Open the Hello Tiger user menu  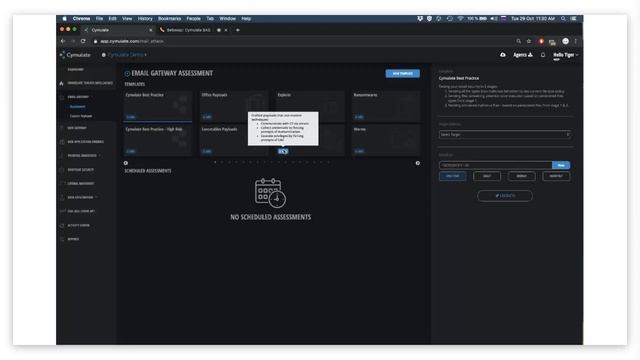click(x=565, y=55)
